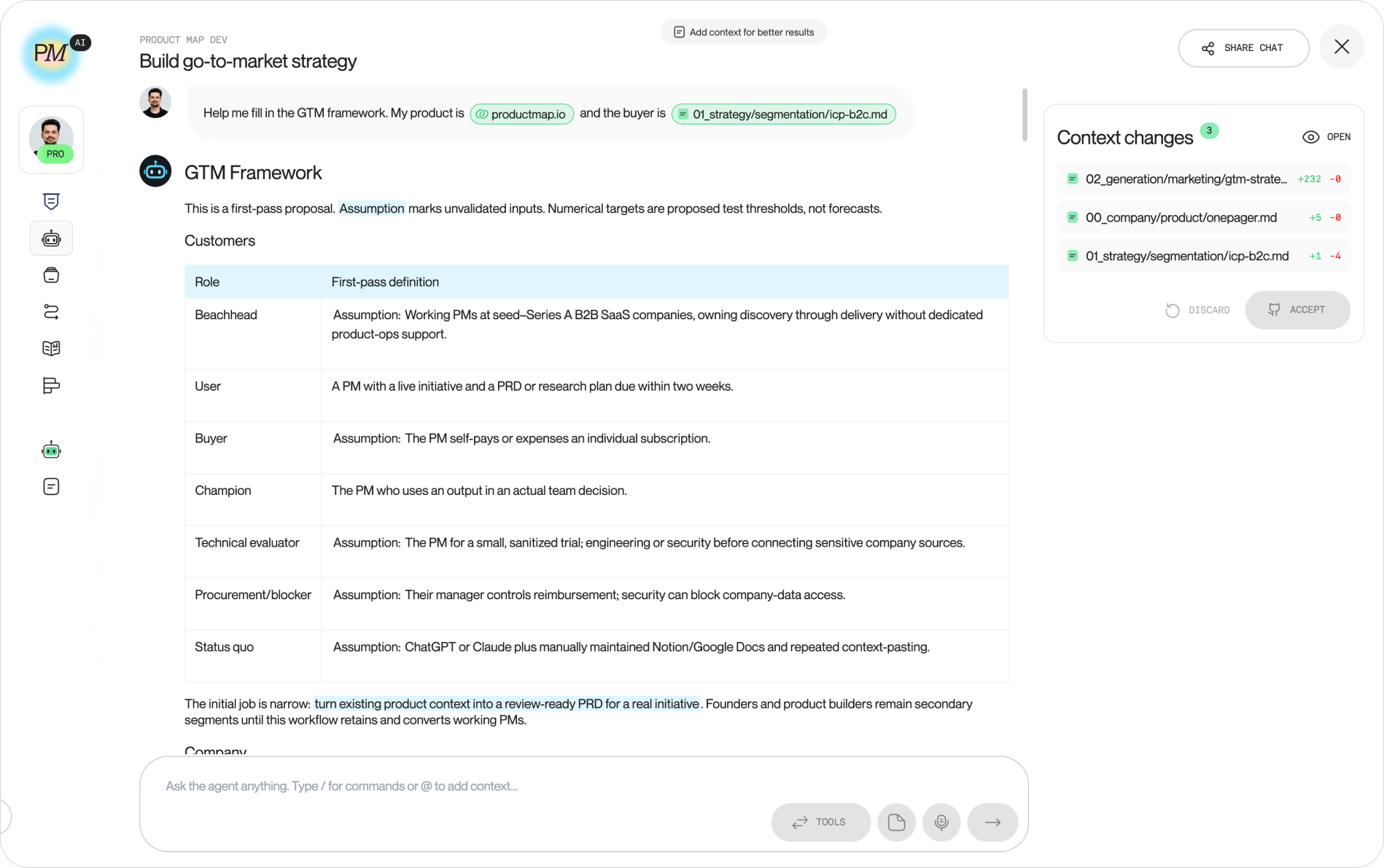
Task: Click highlighted text about review-ready PRD
Action: coord(507,704)
